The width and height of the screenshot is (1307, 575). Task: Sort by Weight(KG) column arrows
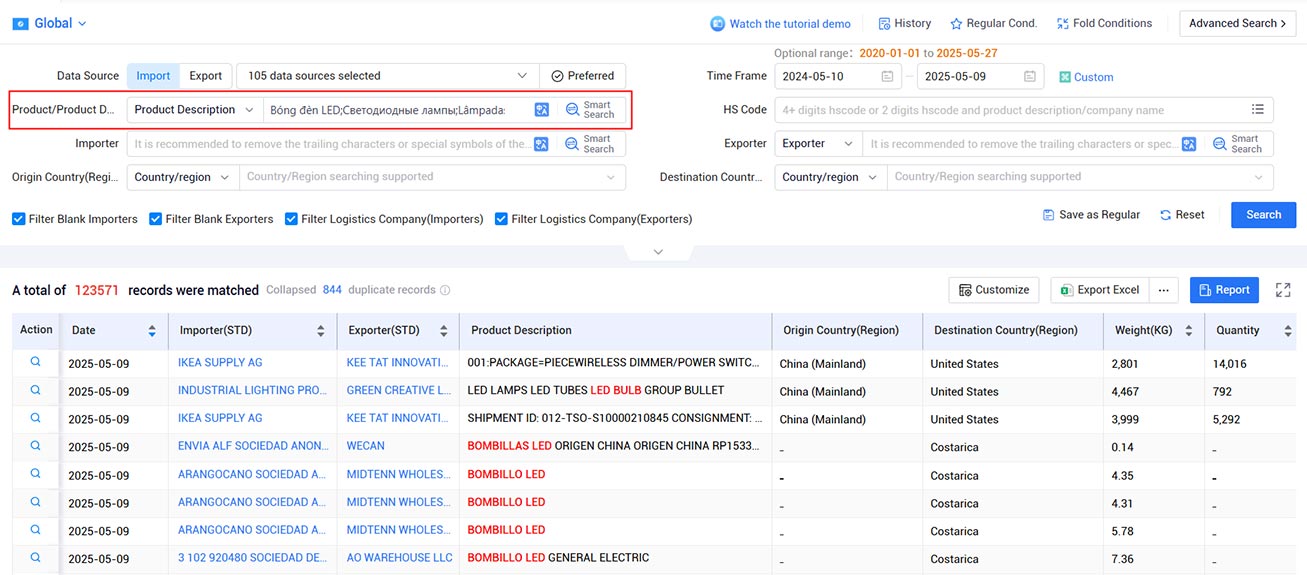1188,331
